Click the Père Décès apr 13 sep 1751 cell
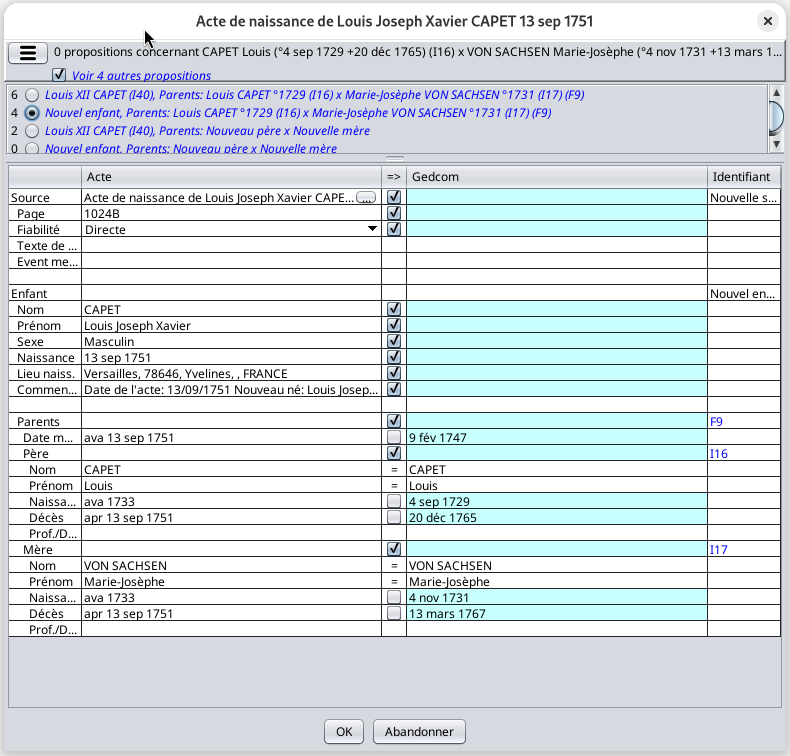The image size is (790, 756). coord(231,518)
